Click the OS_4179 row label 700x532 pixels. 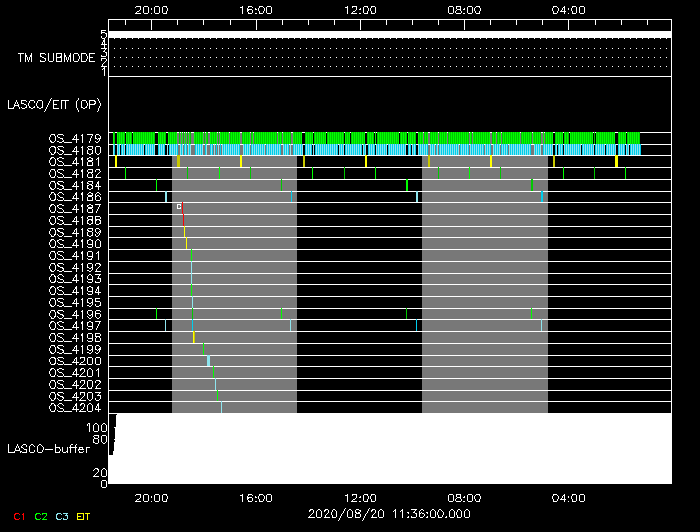[x=74, y=138]
